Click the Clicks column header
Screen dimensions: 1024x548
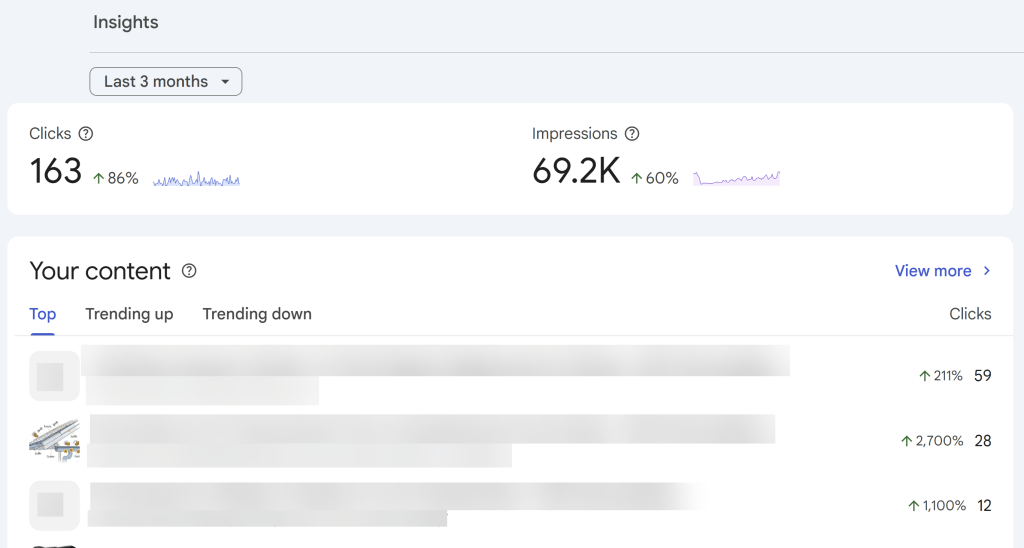[970, 314]
